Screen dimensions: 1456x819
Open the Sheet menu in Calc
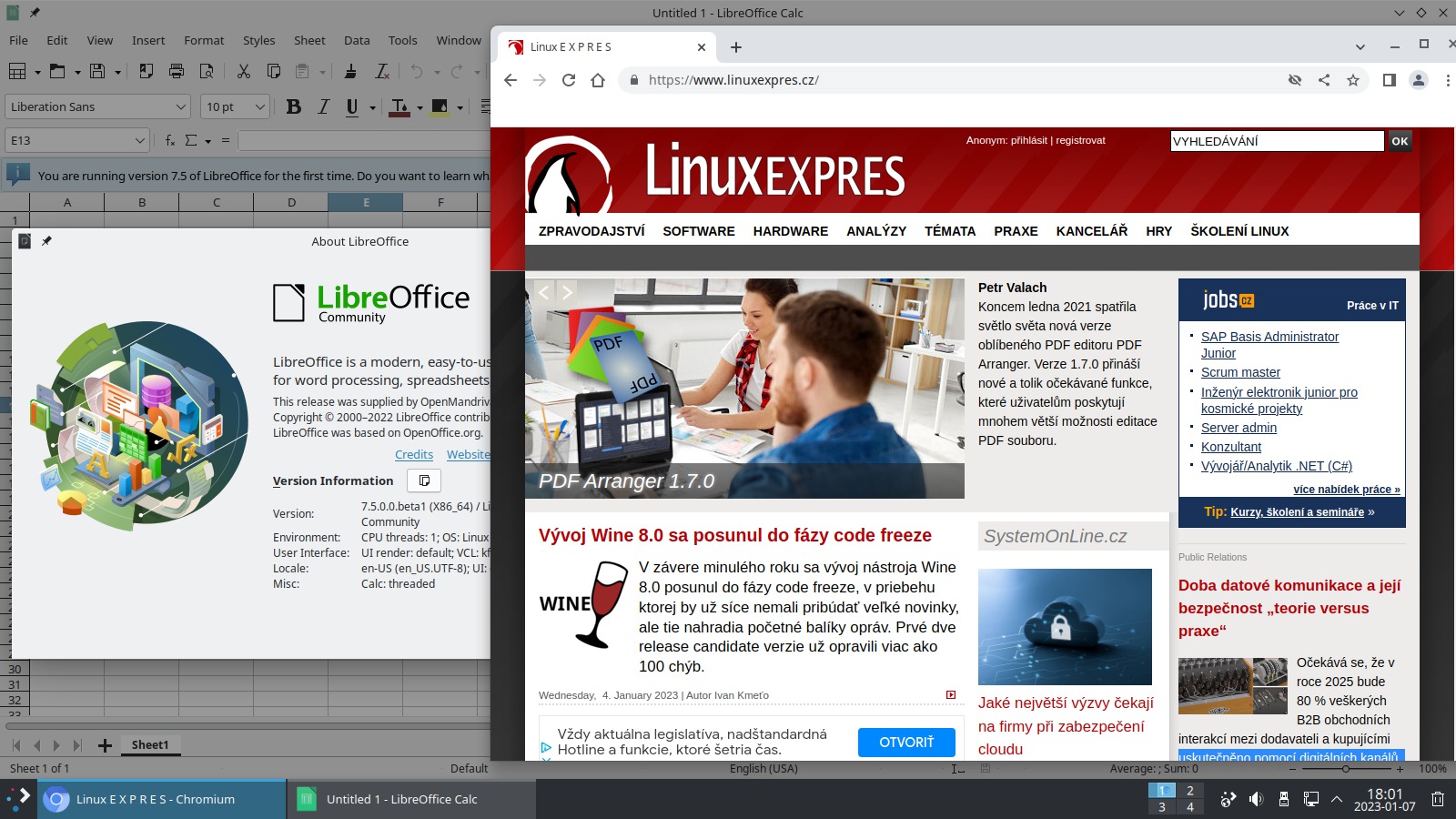309,40
